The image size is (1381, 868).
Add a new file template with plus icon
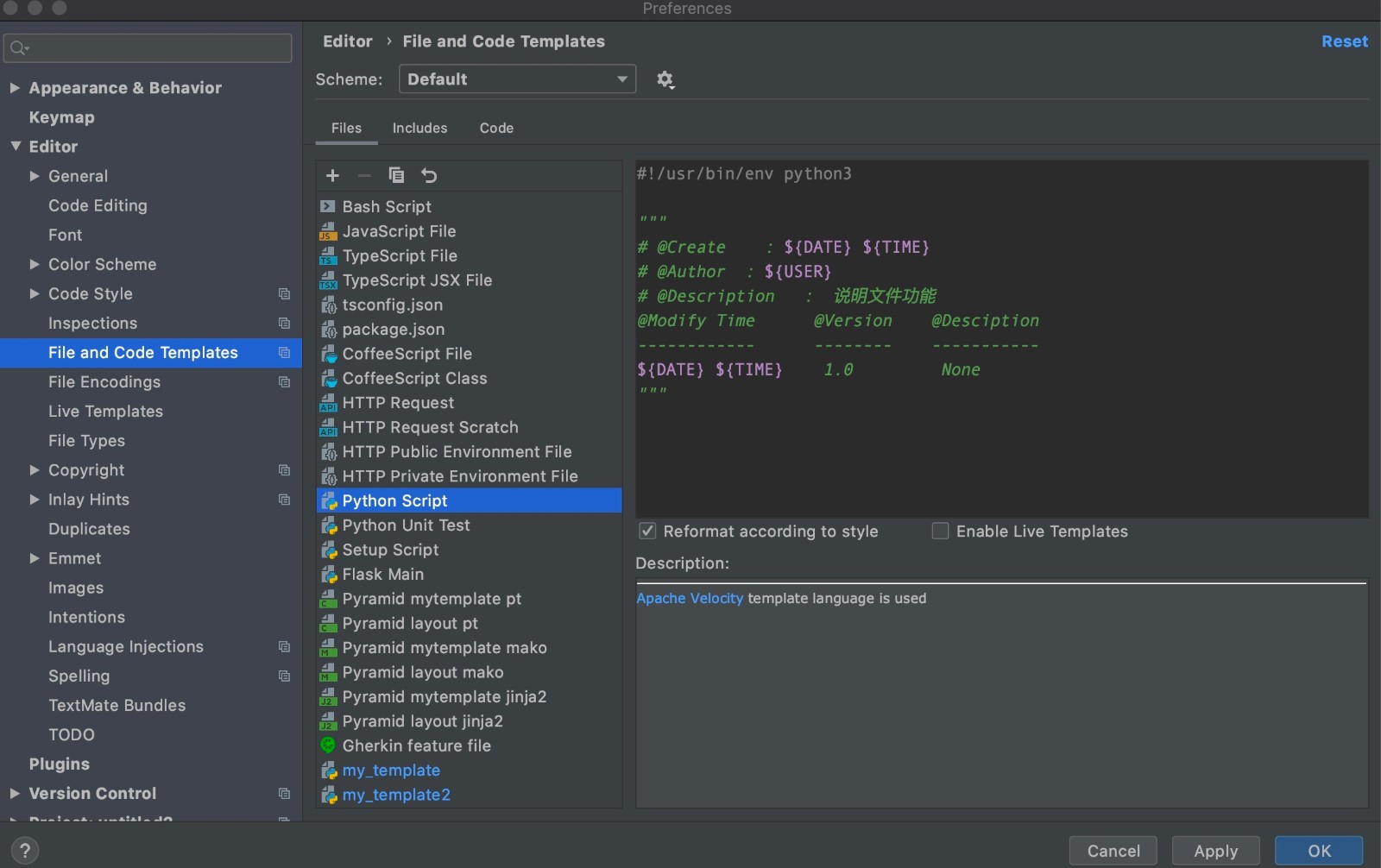pyautogui.click(x=332, y=176)
